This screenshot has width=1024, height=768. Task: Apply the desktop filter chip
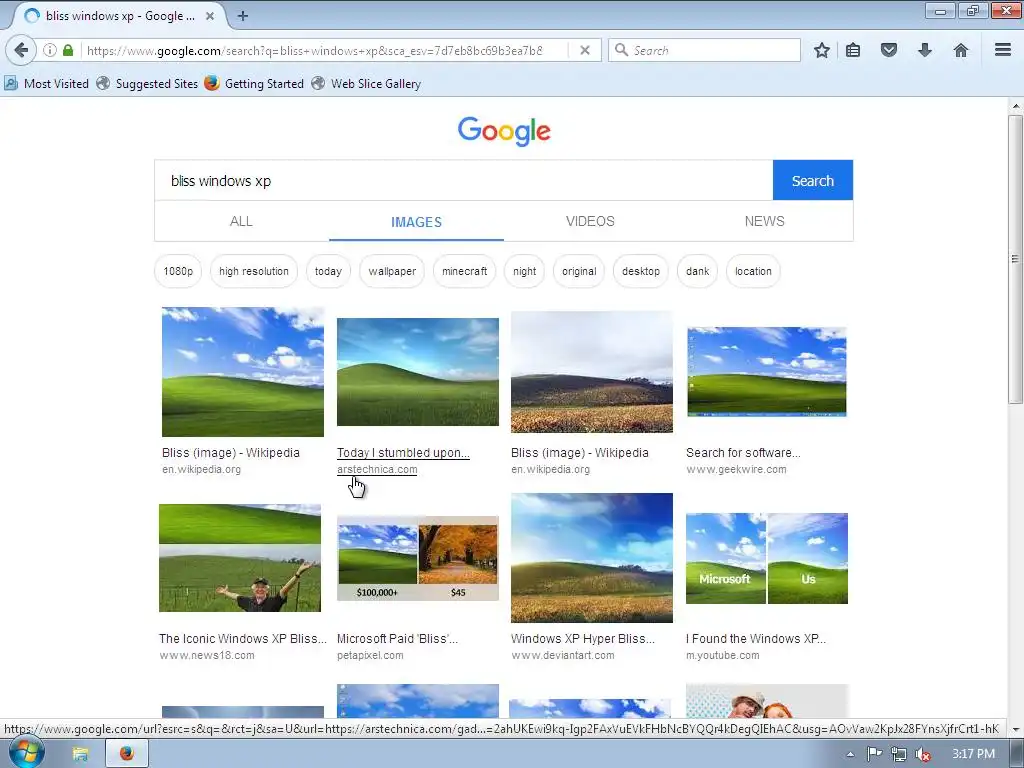click(x=641, y=271)
